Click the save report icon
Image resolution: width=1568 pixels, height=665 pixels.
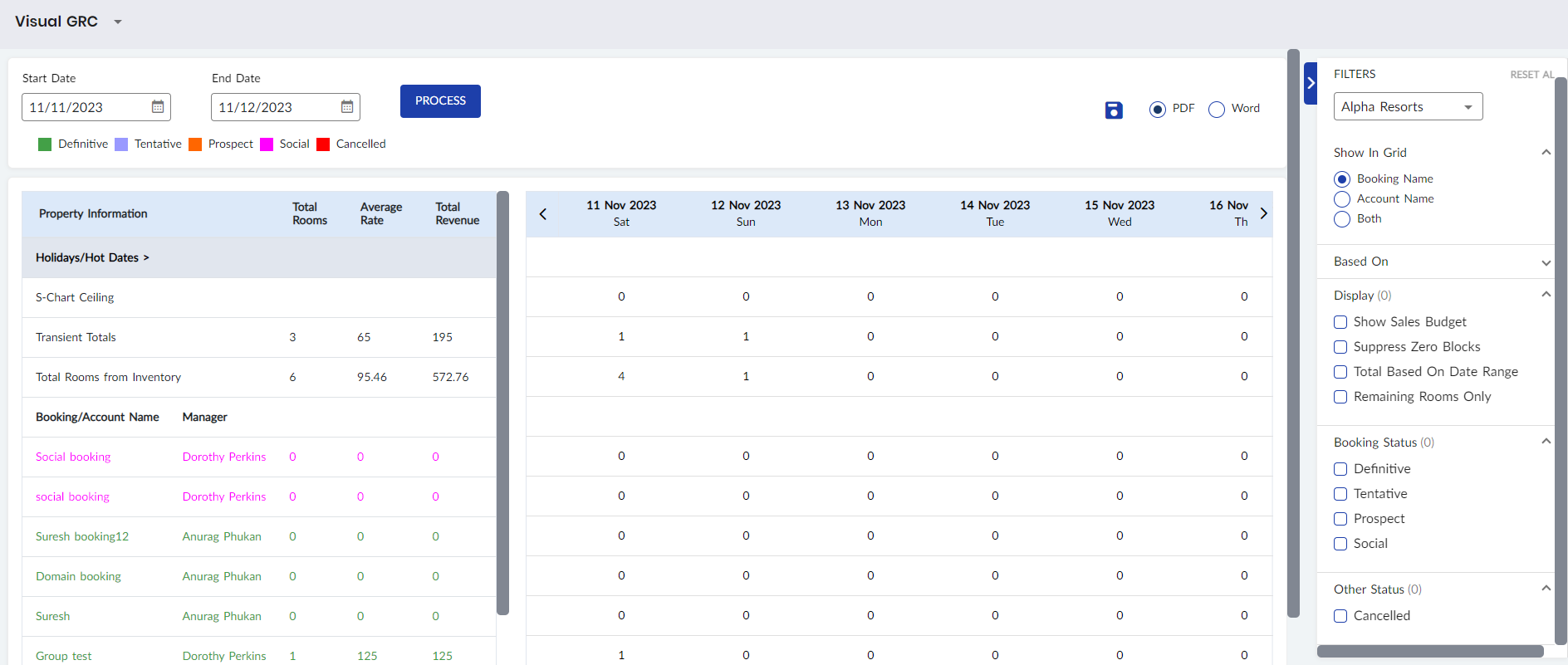pos(1114,110)
